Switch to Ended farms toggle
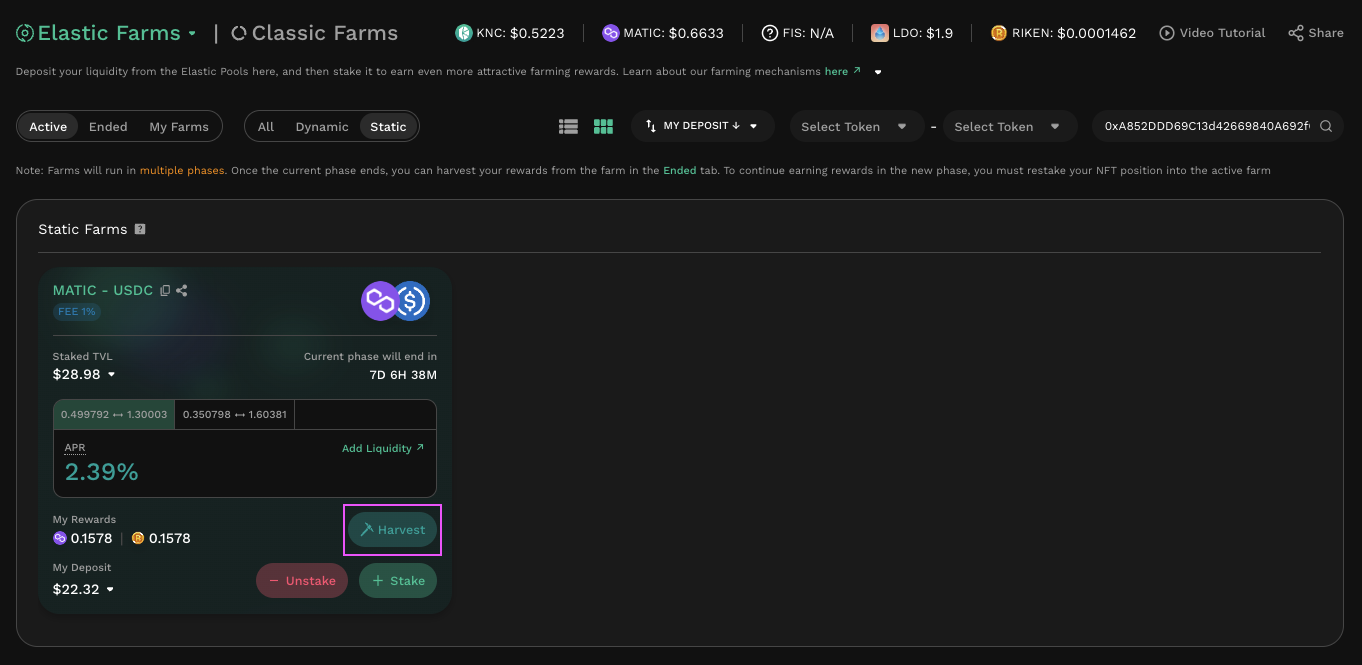This screenshot has width=1362, height=665. pos(108,127)
